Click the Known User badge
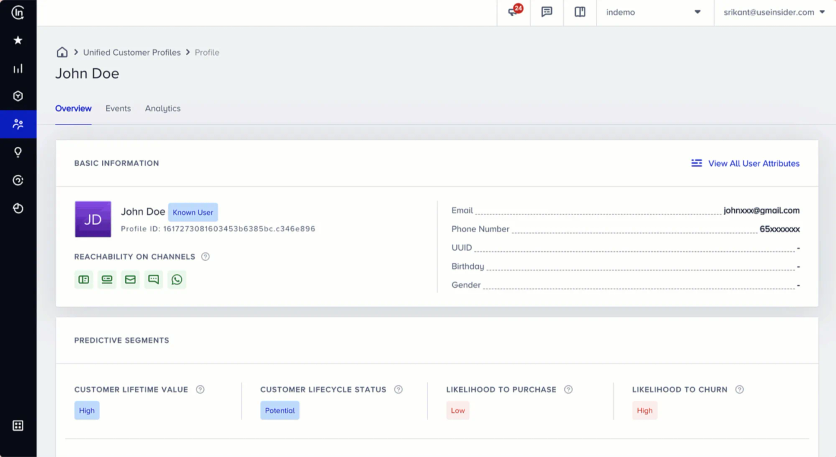Image resolution: width=836 pixels, height=457 pixels. point(193,212)
